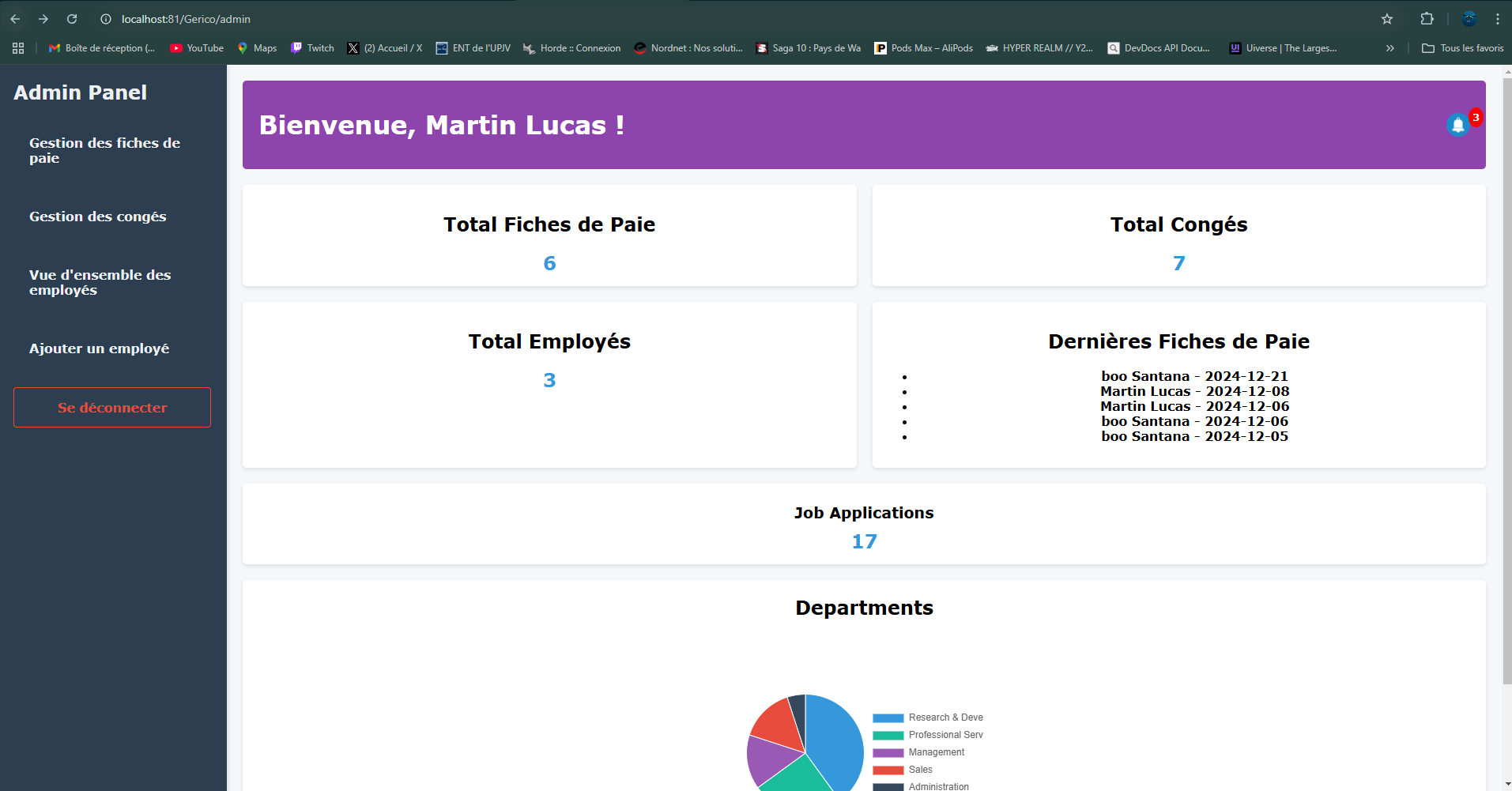Open the X Accueil bookmark
This screenshot has height=791, width=1512.
pos(385,48)
